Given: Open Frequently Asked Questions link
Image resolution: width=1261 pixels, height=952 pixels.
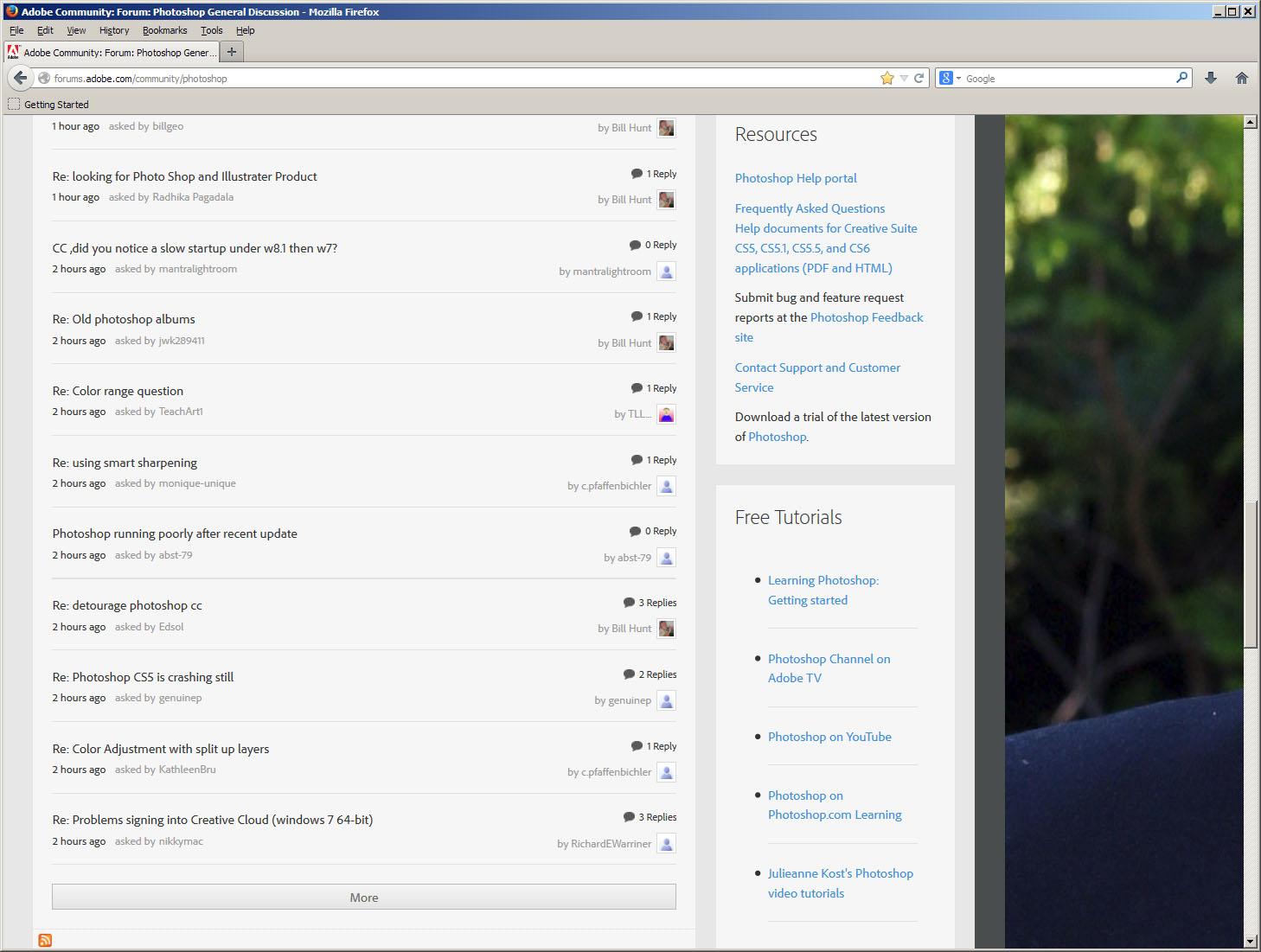Looking at the screenshot, I should (810, 208).
